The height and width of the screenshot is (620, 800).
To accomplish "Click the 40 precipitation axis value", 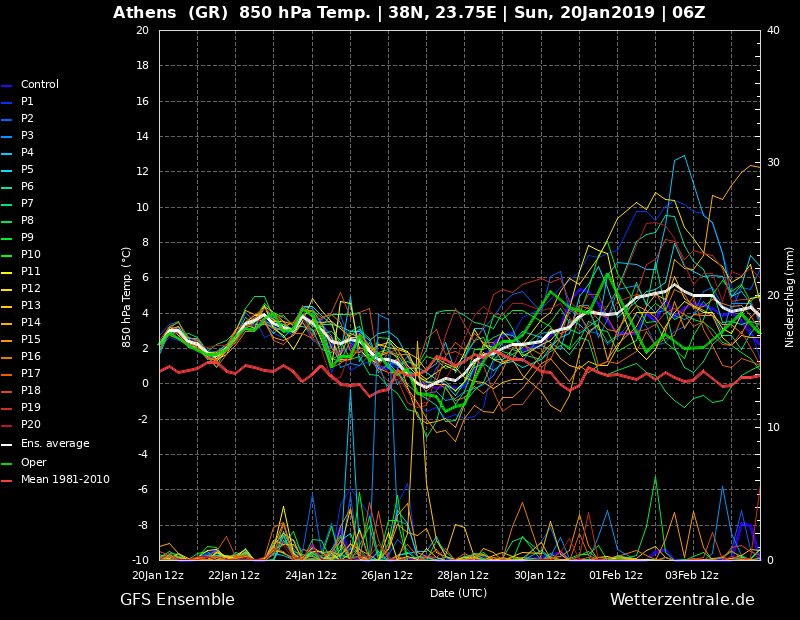I will point(773,30).
